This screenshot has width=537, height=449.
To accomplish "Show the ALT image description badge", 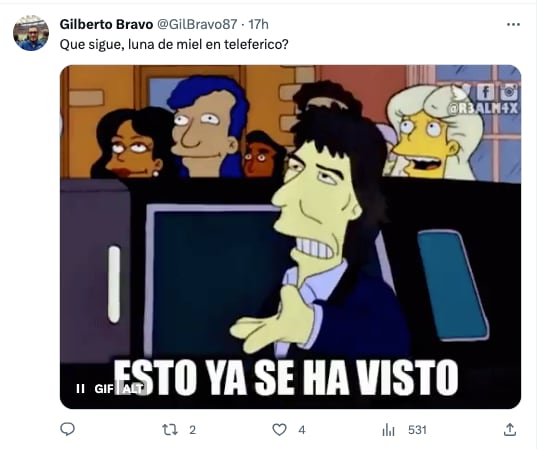I will click(132, 389).
